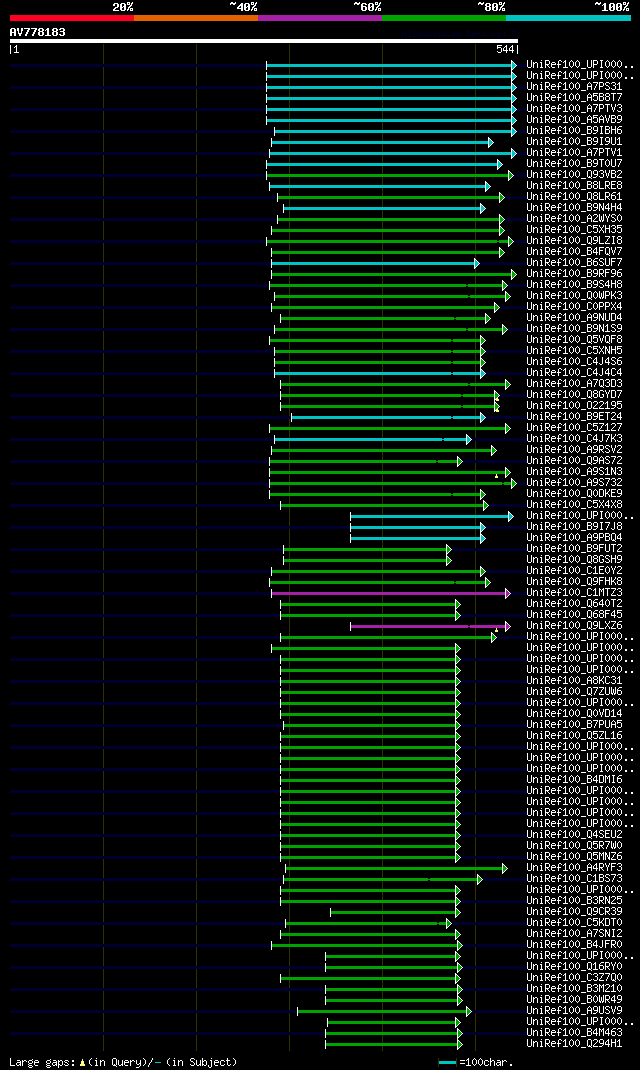Select the UniRef100_B8LRE8 label

[574, 186]
